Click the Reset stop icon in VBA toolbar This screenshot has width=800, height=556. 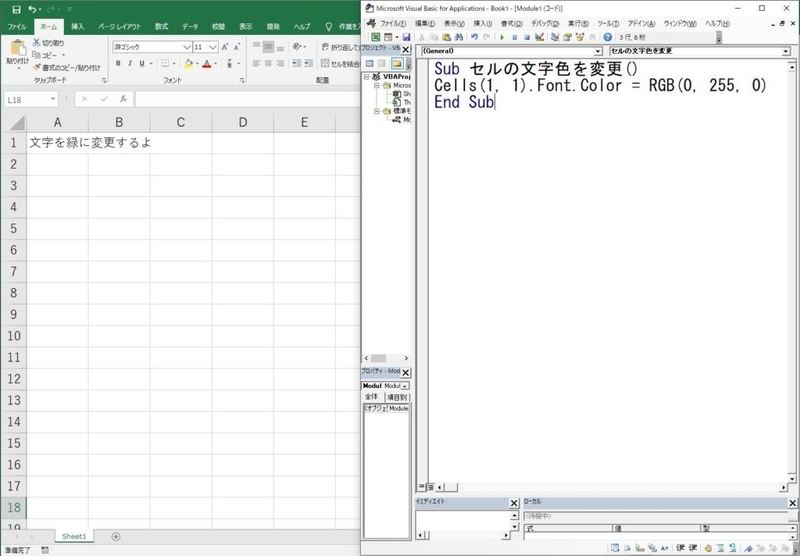pos(527,37)
